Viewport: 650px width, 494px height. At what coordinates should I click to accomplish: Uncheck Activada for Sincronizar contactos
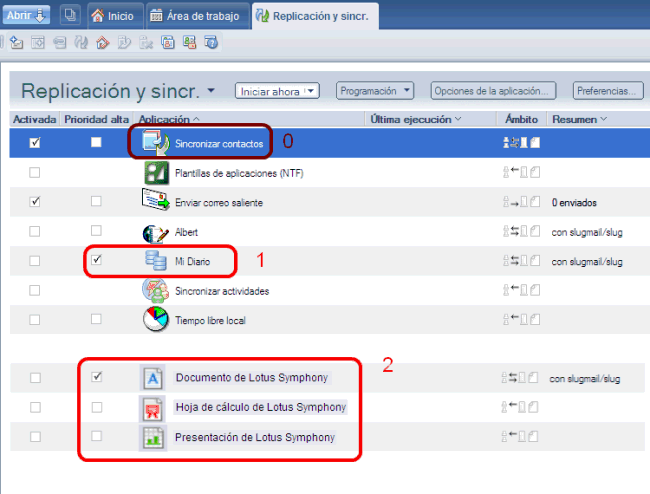point(35,143)
